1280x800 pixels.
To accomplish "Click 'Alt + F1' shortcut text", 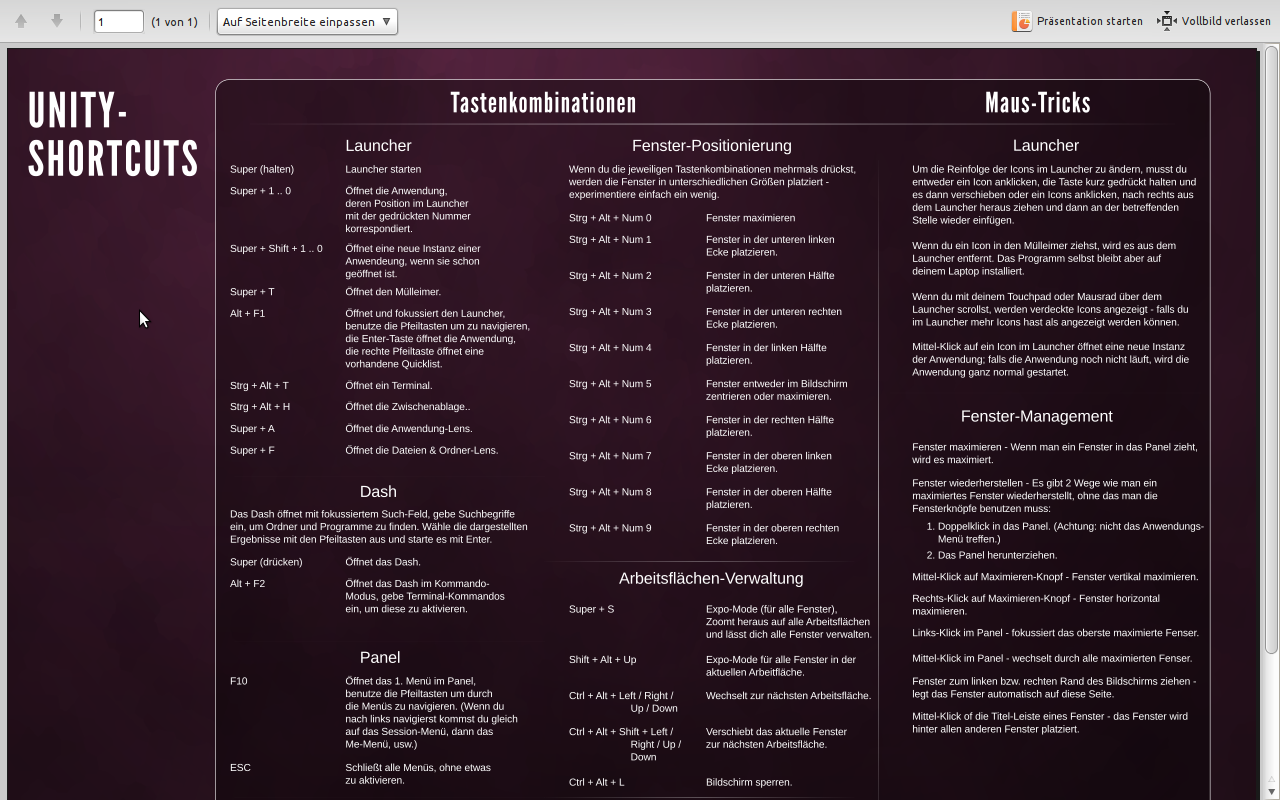I will (x=247, y=313).
